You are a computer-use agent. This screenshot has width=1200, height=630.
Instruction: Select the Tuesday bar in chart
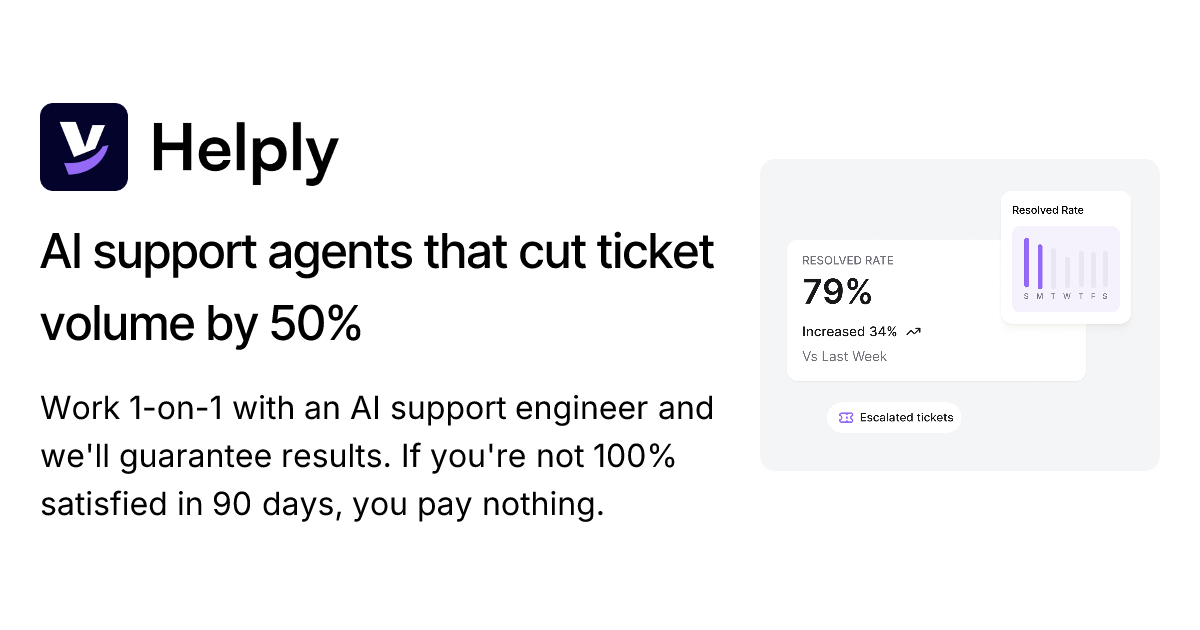coord(1053,270)
